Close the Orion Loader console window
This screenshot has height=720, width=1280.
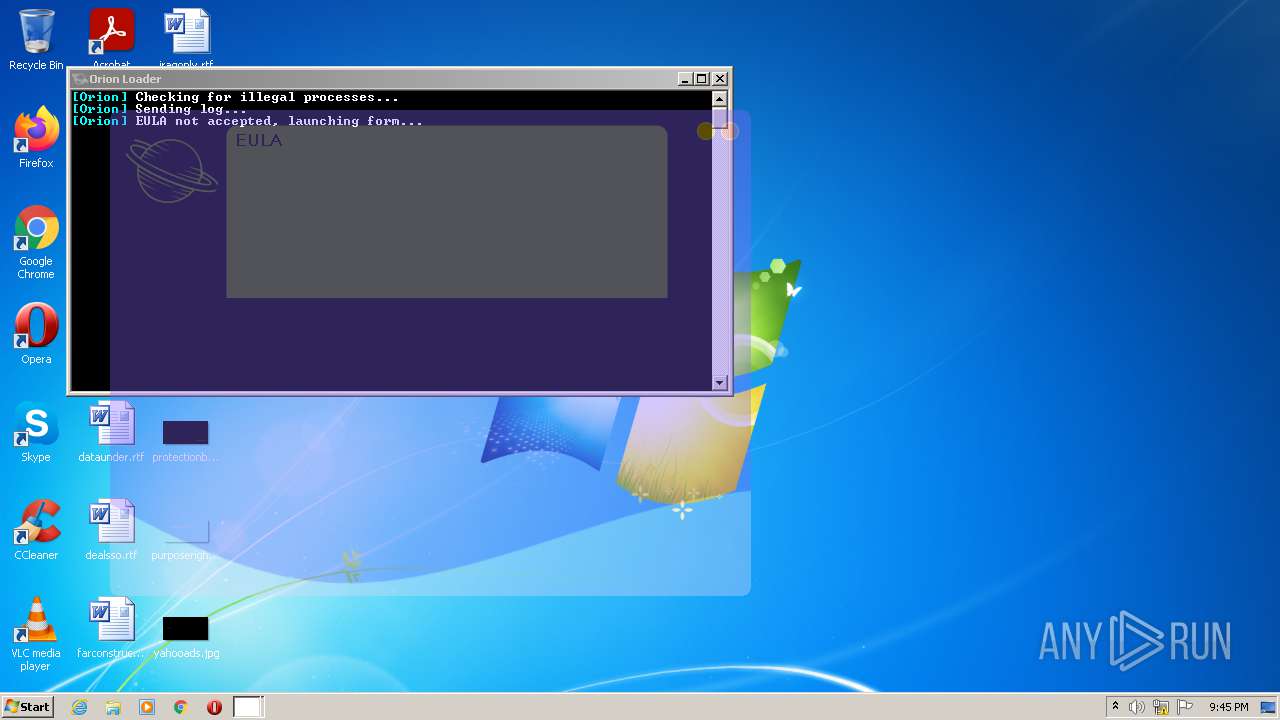[720, 79]
